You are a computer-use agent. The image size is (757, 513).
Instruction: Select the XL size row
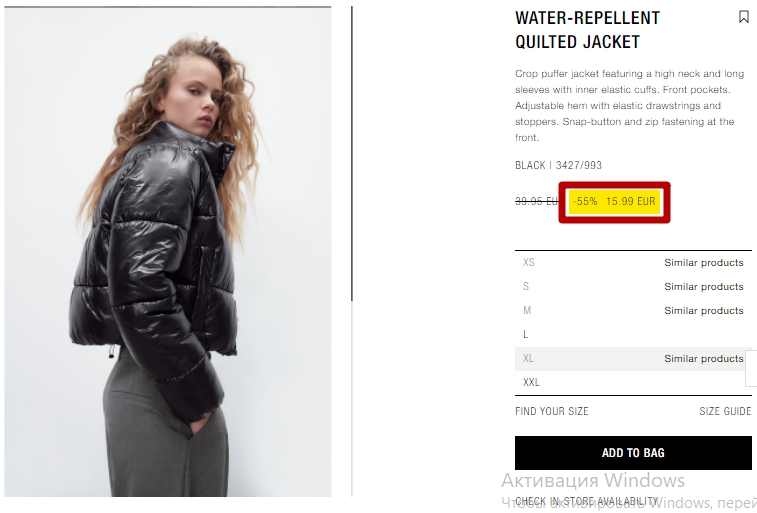633,359
